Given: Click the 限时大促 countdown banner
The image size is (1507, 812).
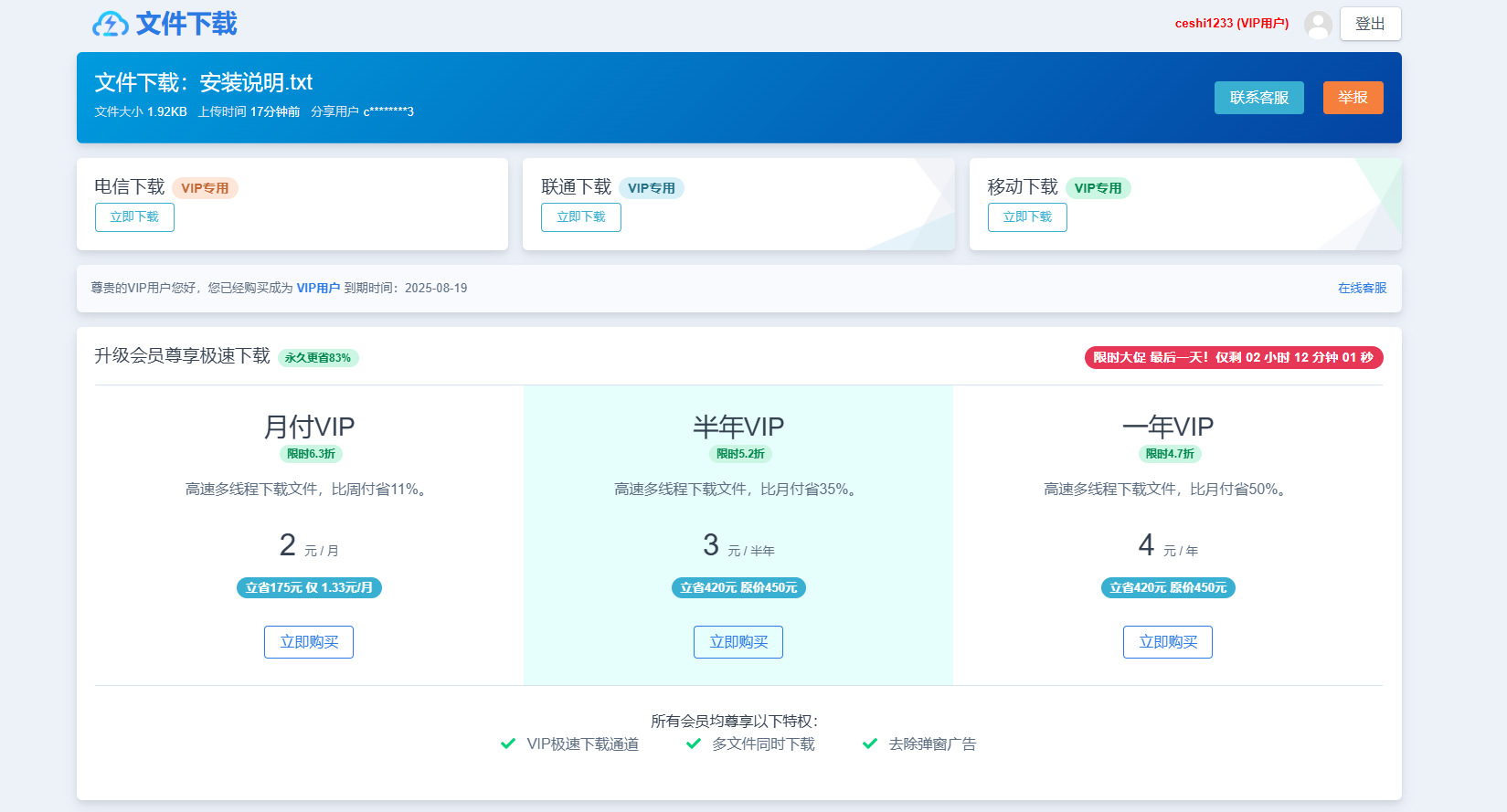Looking at the screenshot, I should click(x=1234, y=357).
